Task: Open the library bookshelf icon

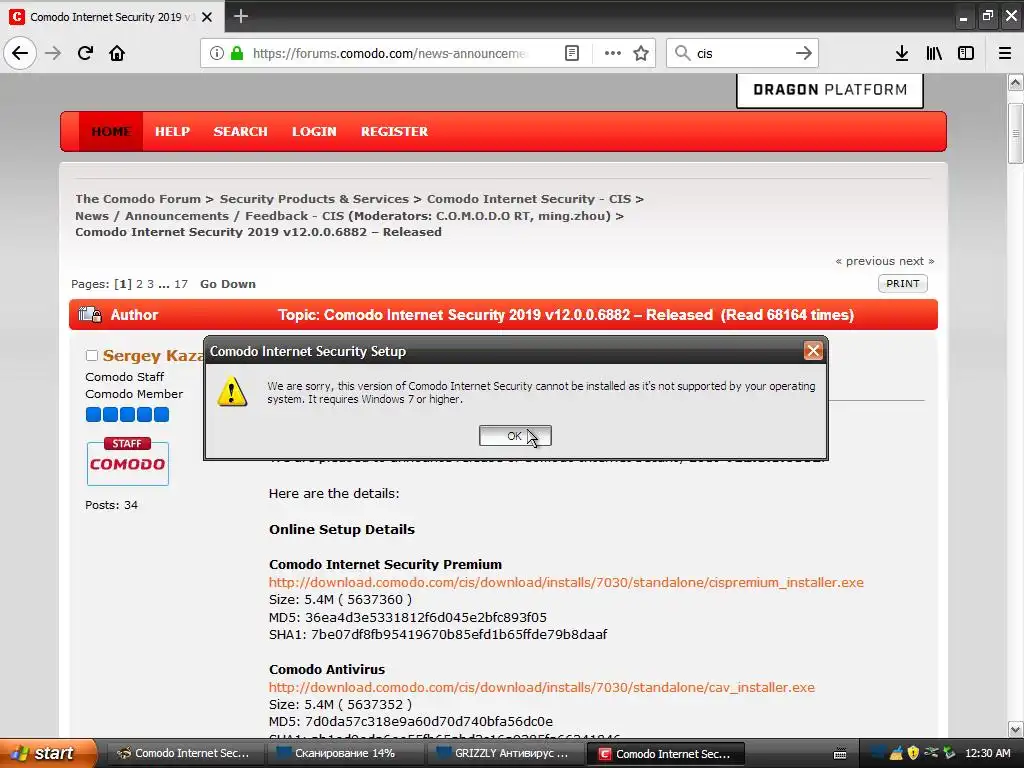Action: click(934, 53)
